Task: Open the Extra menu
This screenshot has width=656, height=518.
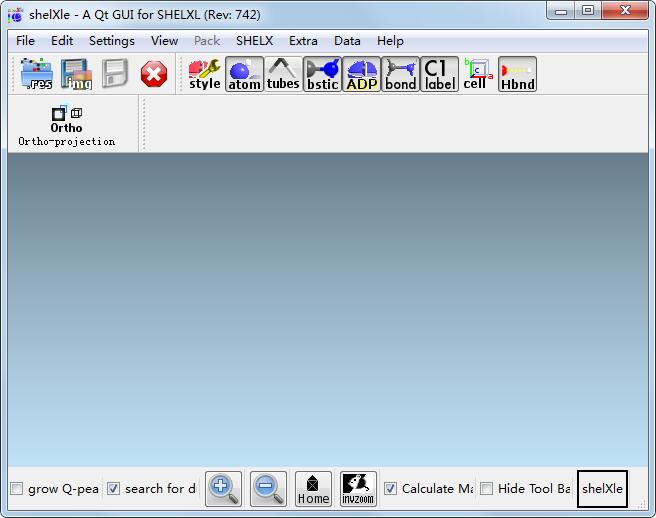Action: click(x=303, y=41)
